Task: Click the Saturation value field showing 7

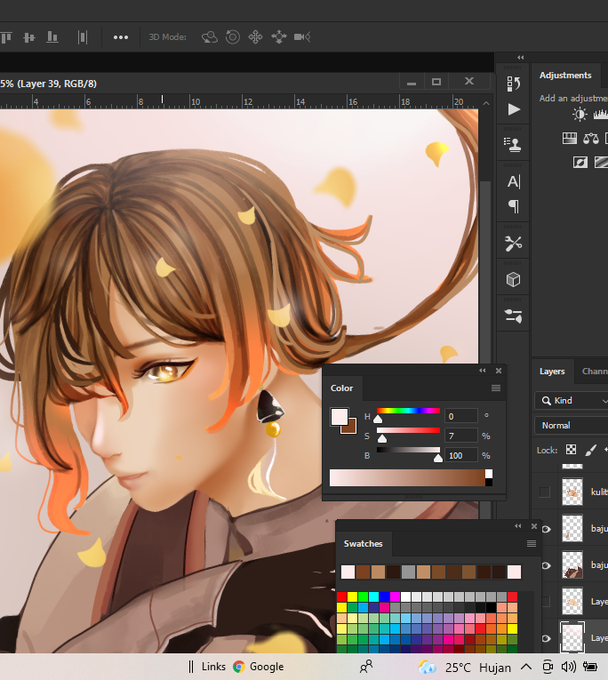Action: click(x=461, y=436)
